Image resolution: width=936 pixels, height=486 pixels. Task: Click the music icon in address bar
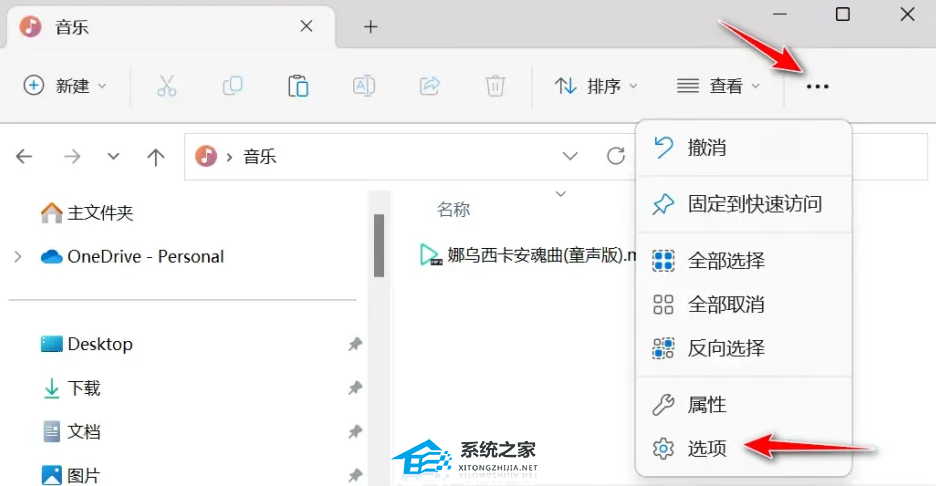coord(206,156)
